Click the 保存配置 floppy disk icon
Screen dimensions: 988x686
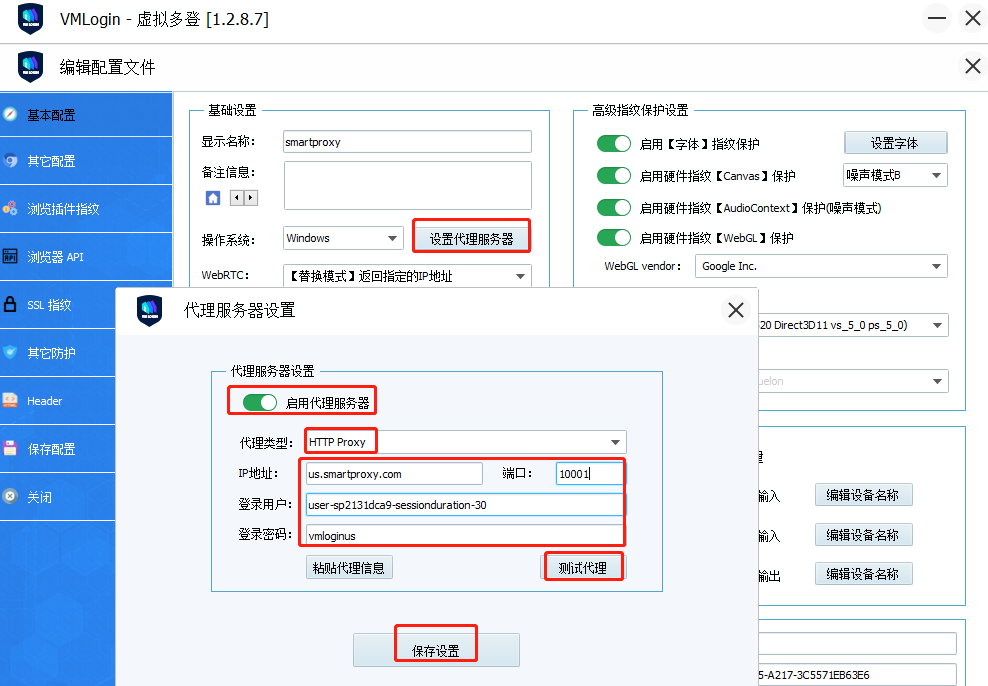tap(11, 449)
